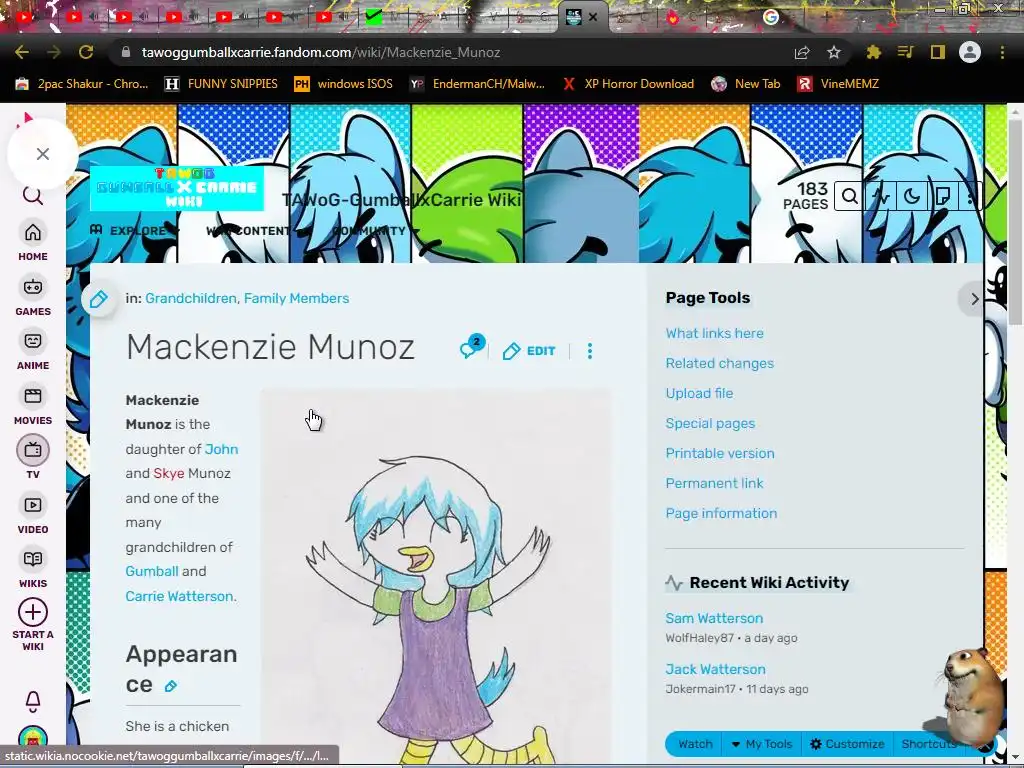Open FUNNY SNIPPIES bookmark
This screenshot has width=1024, height=768.
point(221,84)
